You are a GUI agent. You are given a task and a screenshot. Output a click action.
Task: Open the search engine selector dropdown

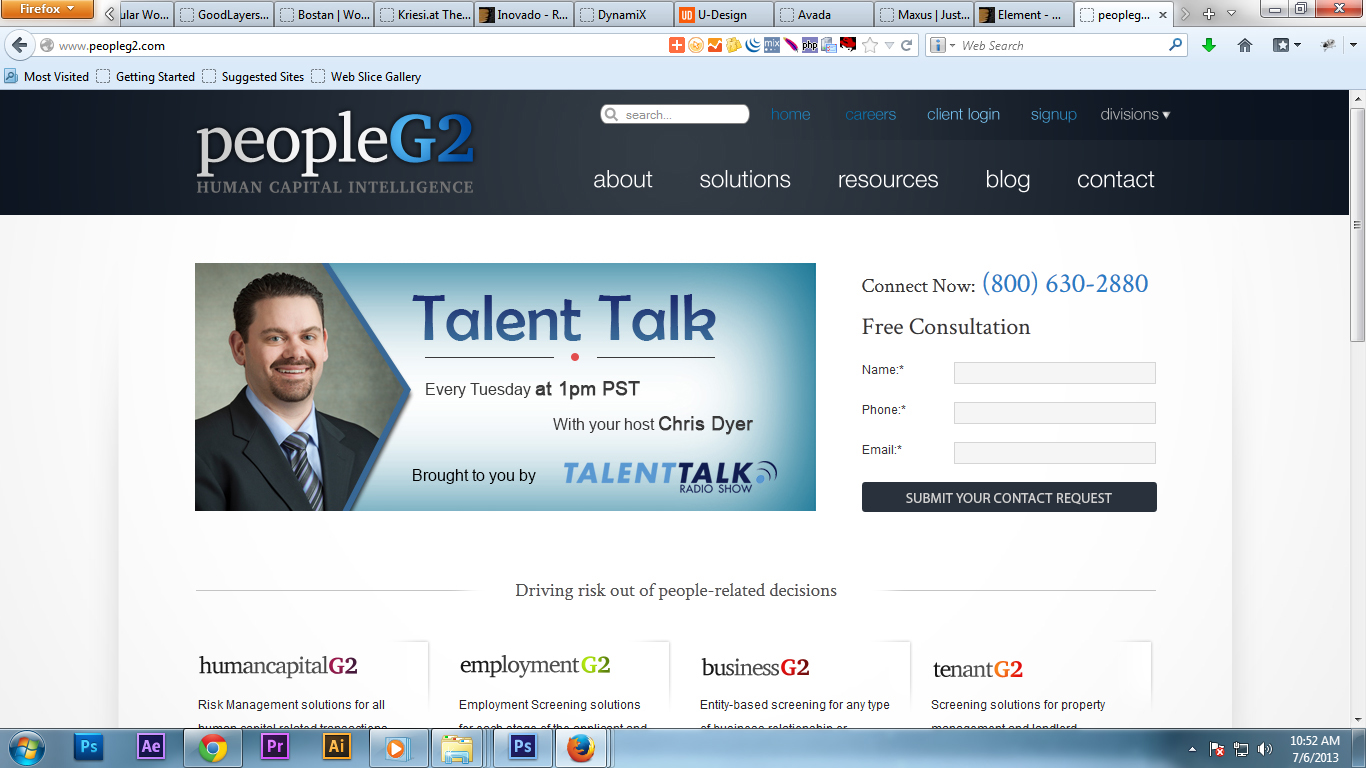coord(941,45)
